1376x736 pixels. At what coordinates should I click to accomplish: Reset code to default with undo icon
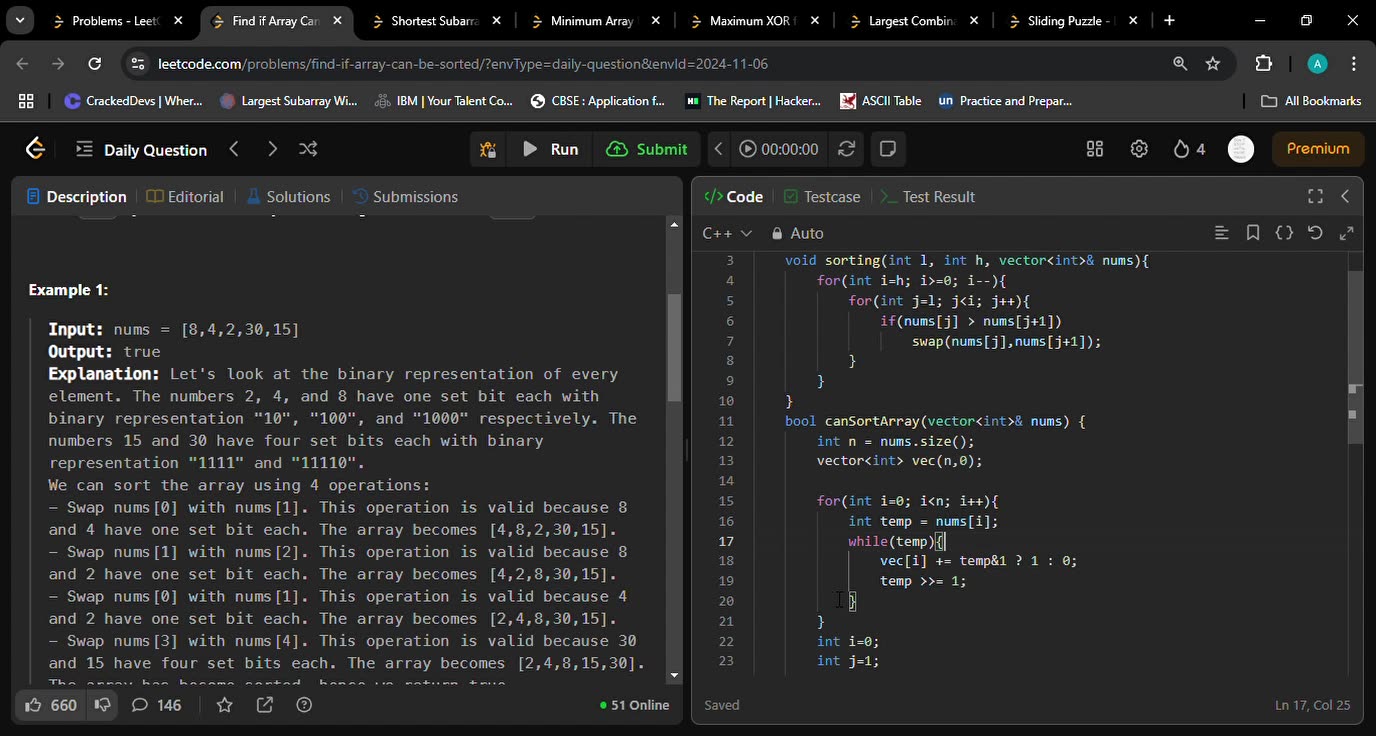coord(1315,233)
